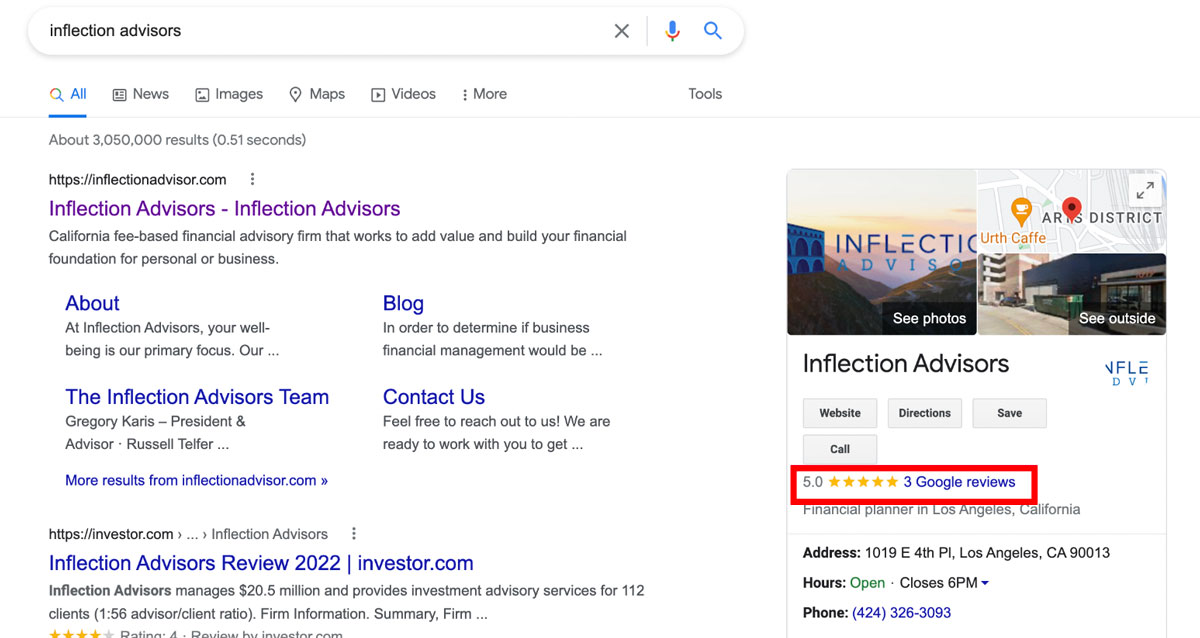This screenshot has width=1200, height=638.
Task: Click the Call button
Action: coord(840,449)
